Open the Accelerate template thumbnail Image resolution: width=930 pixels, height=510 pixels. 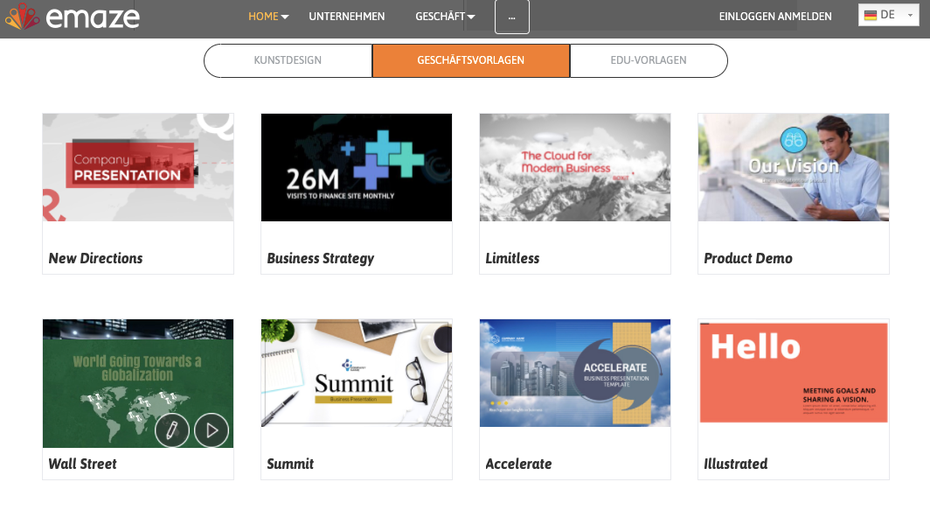tap(575, 373)
